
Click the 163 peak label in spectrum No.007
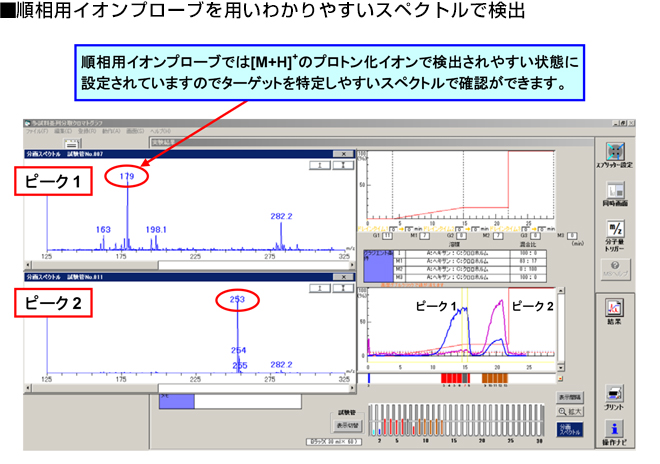coord(103,229)
